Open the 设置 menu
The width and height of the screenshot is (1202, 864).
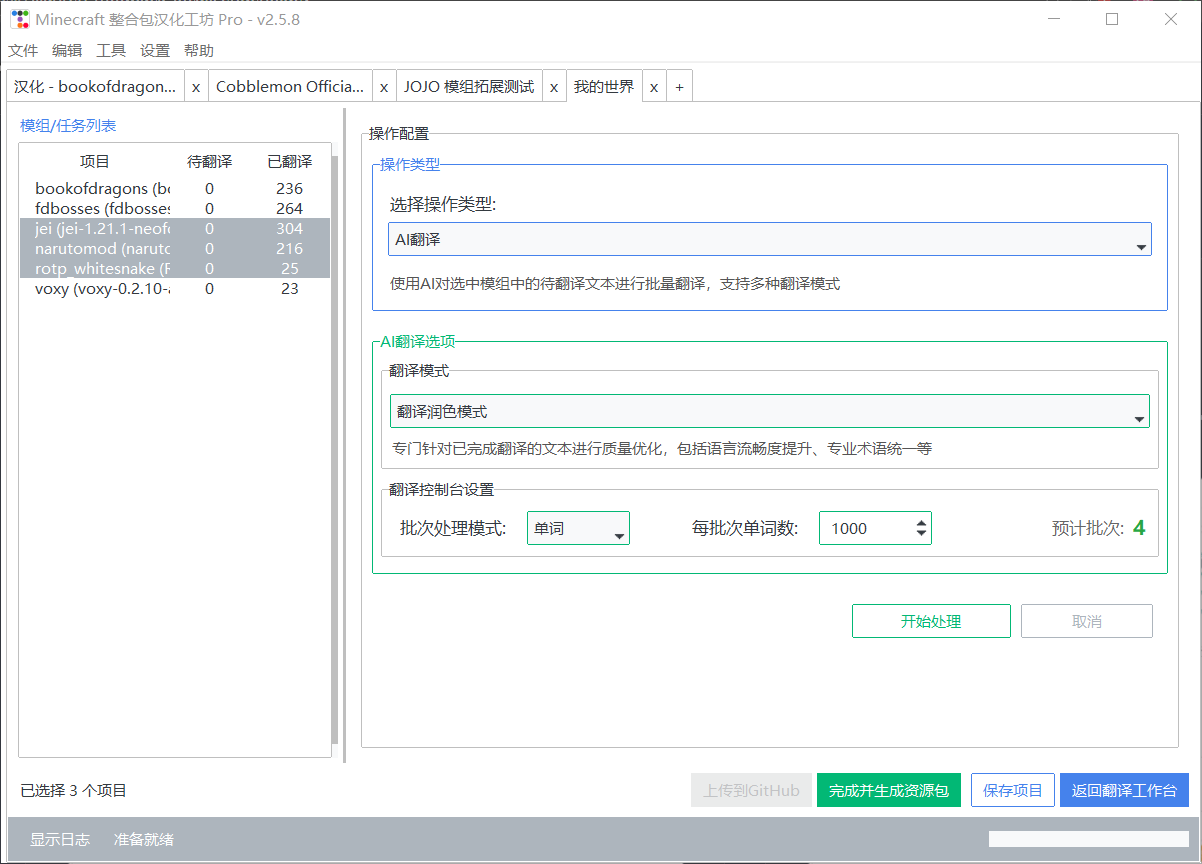point(155,50)
